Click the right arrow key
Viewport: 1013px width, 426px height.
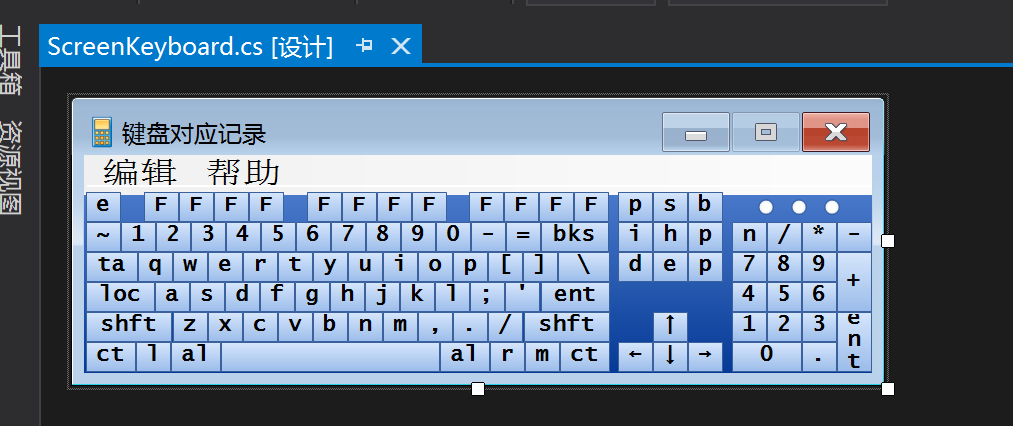point(705,357)
